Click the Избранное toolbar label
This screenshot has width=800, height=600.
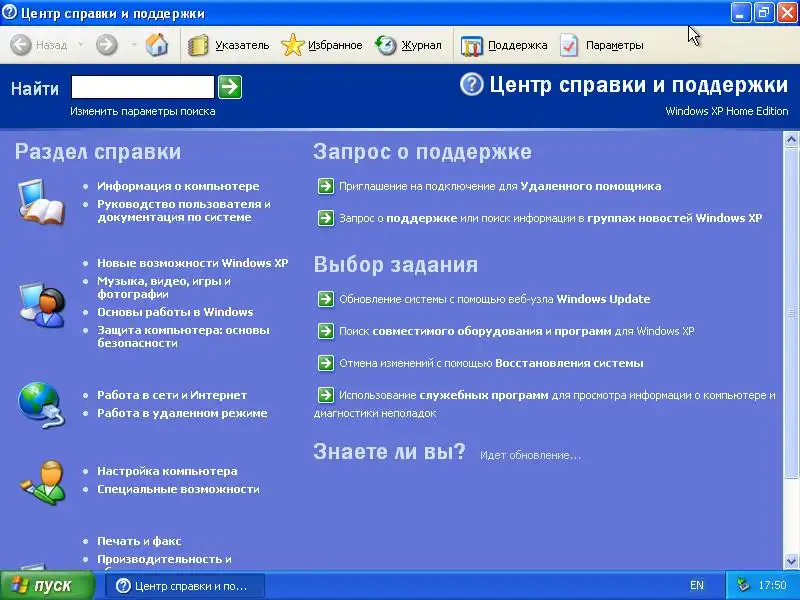335,45
